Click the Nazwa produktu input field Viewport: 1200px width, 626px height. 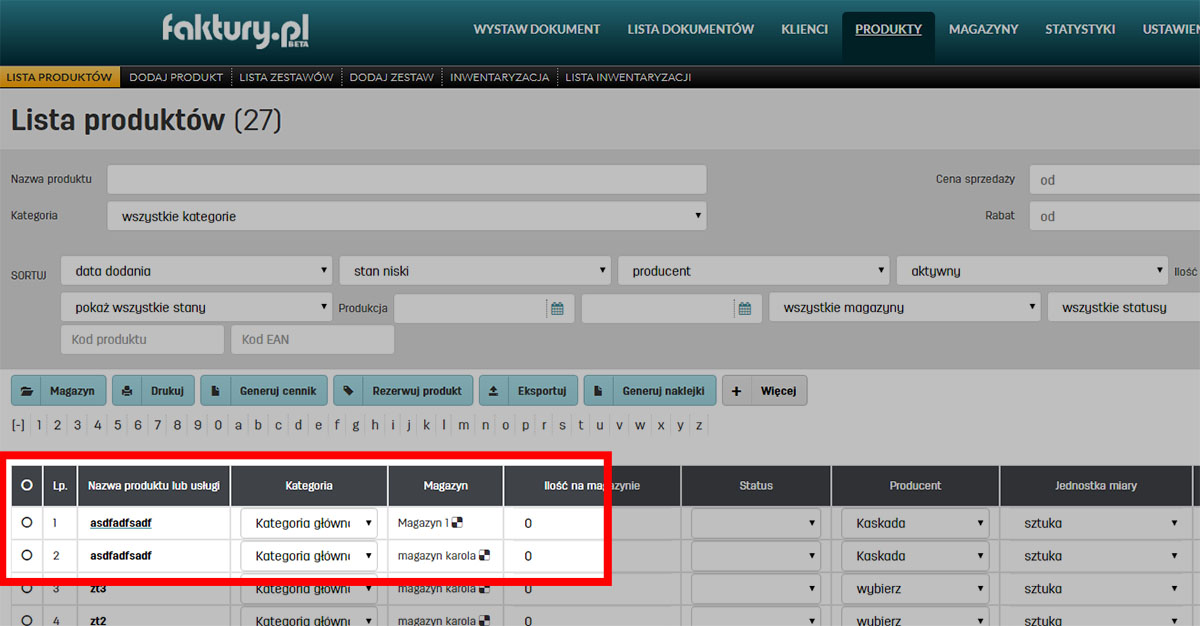pyautogui.click(x=405, y=179)
